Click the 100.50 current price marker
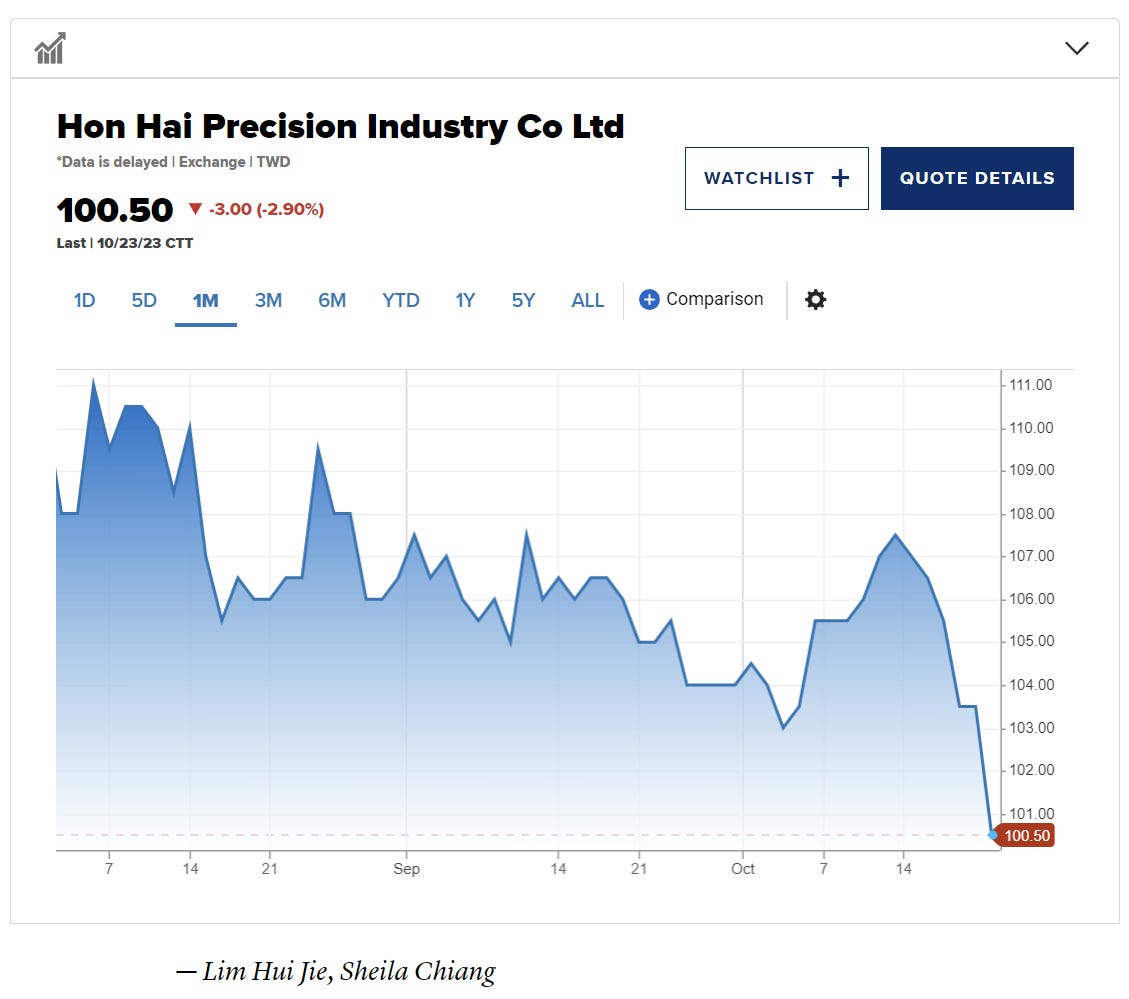Image resolution: width=1129 pixels, height=999 pixels. tap(1028, 836)
